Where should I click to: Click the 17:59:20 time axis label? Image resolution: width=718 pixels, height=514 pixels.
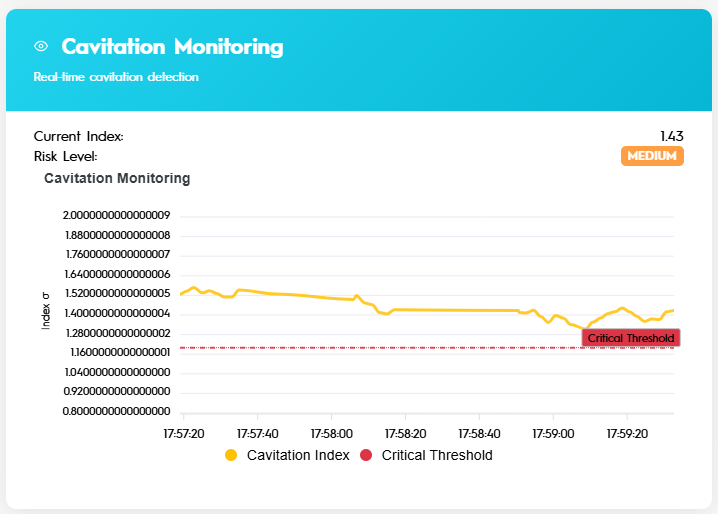(627, 434)
